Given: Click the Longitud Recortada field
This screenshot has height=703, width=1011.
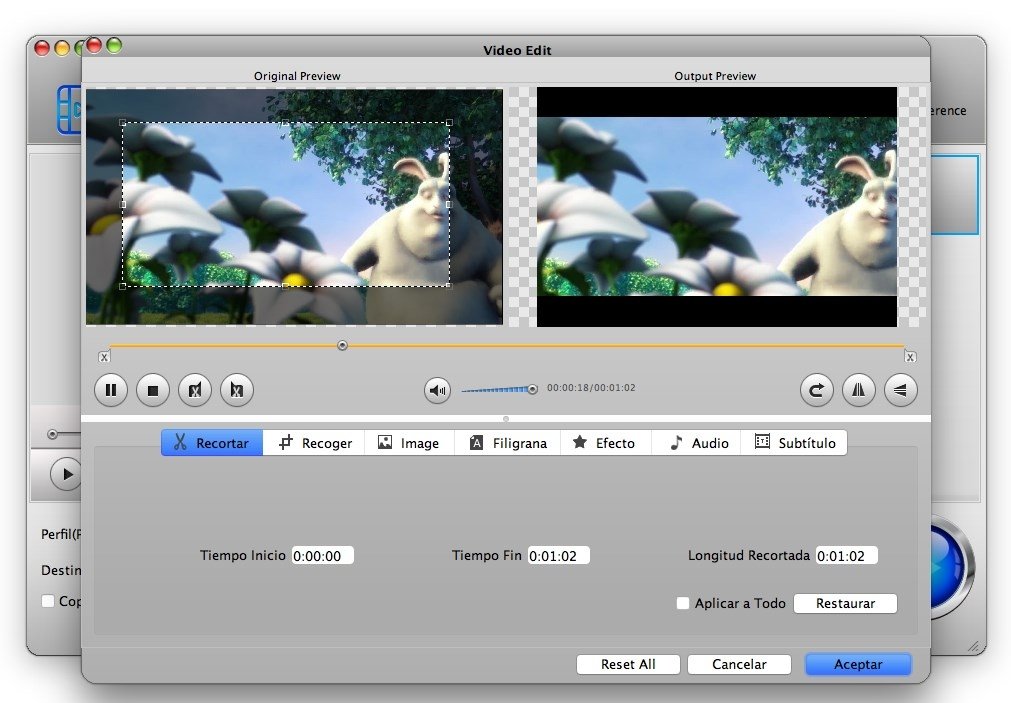Looking at the screenshot, I should [x=846, y=556].
